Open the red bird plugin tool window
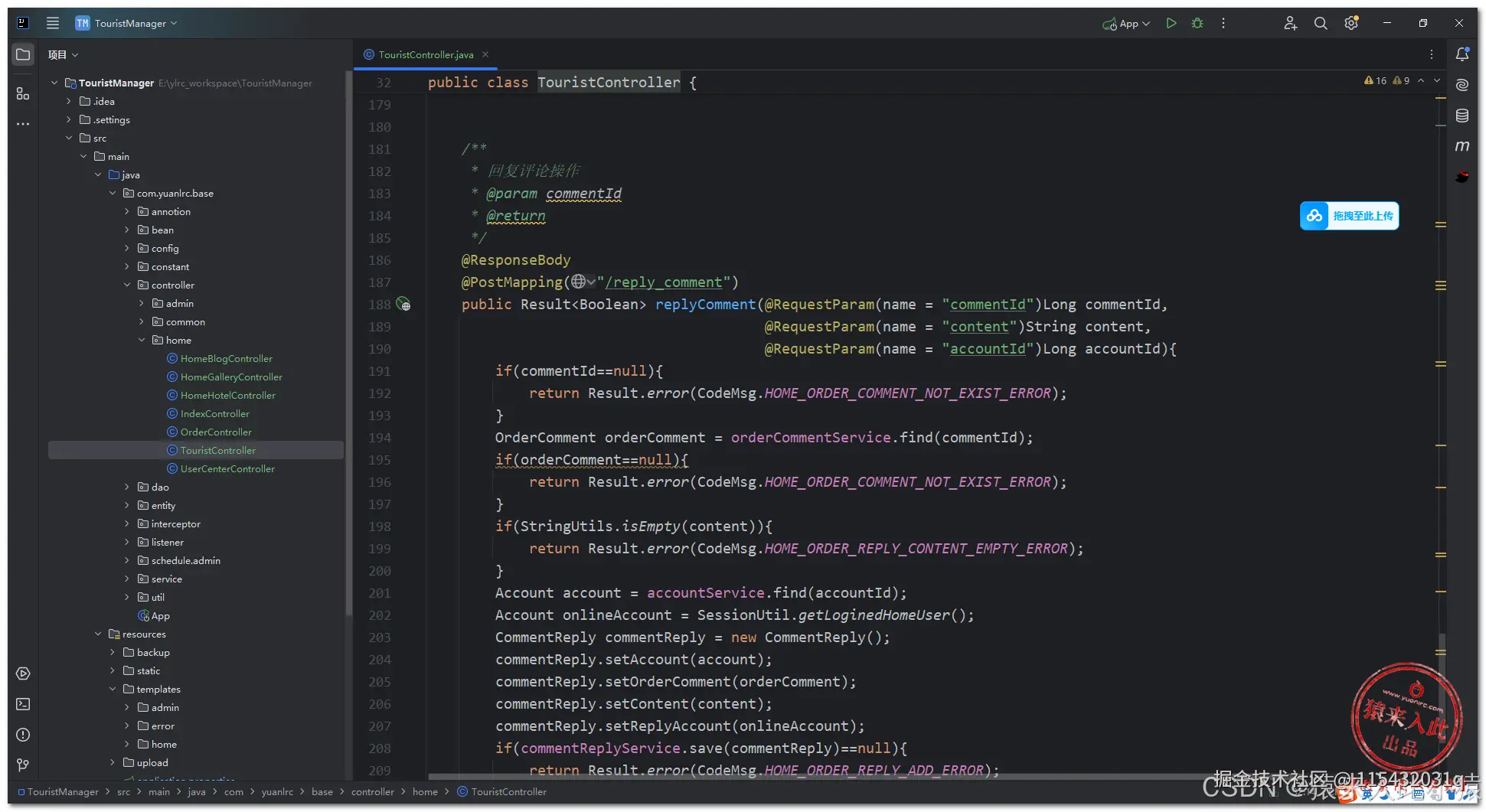Screen dimensions: 1486x812 1462,177
